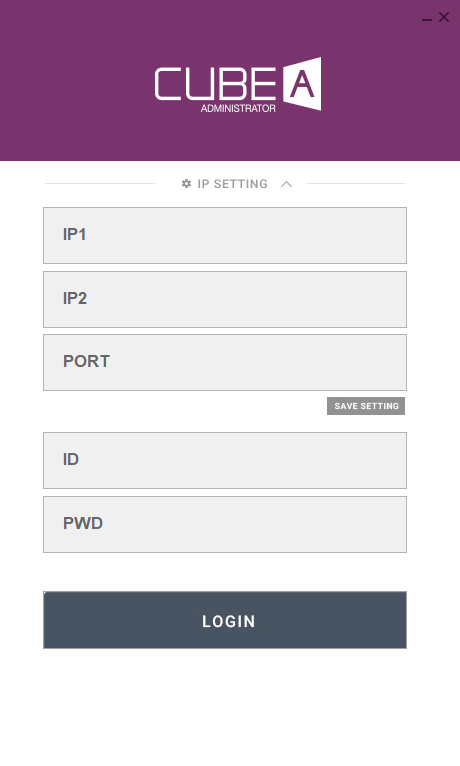460x766 pixels.
Task: Click divider line left of IP SETTING
Action: point(100,184)
